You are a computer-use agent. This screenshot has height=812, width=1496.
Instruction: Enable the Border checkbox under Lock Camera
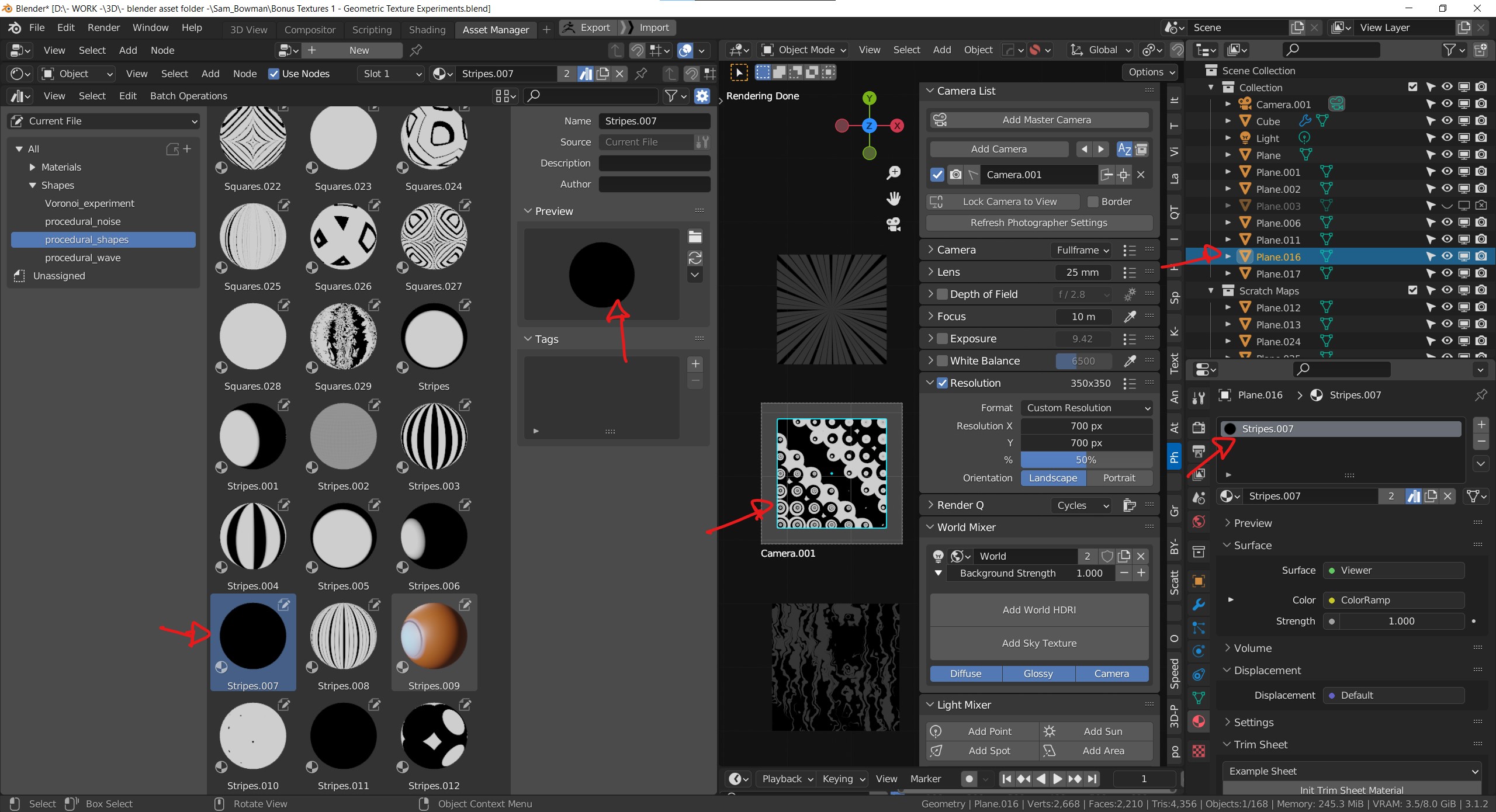(1092, 202)
